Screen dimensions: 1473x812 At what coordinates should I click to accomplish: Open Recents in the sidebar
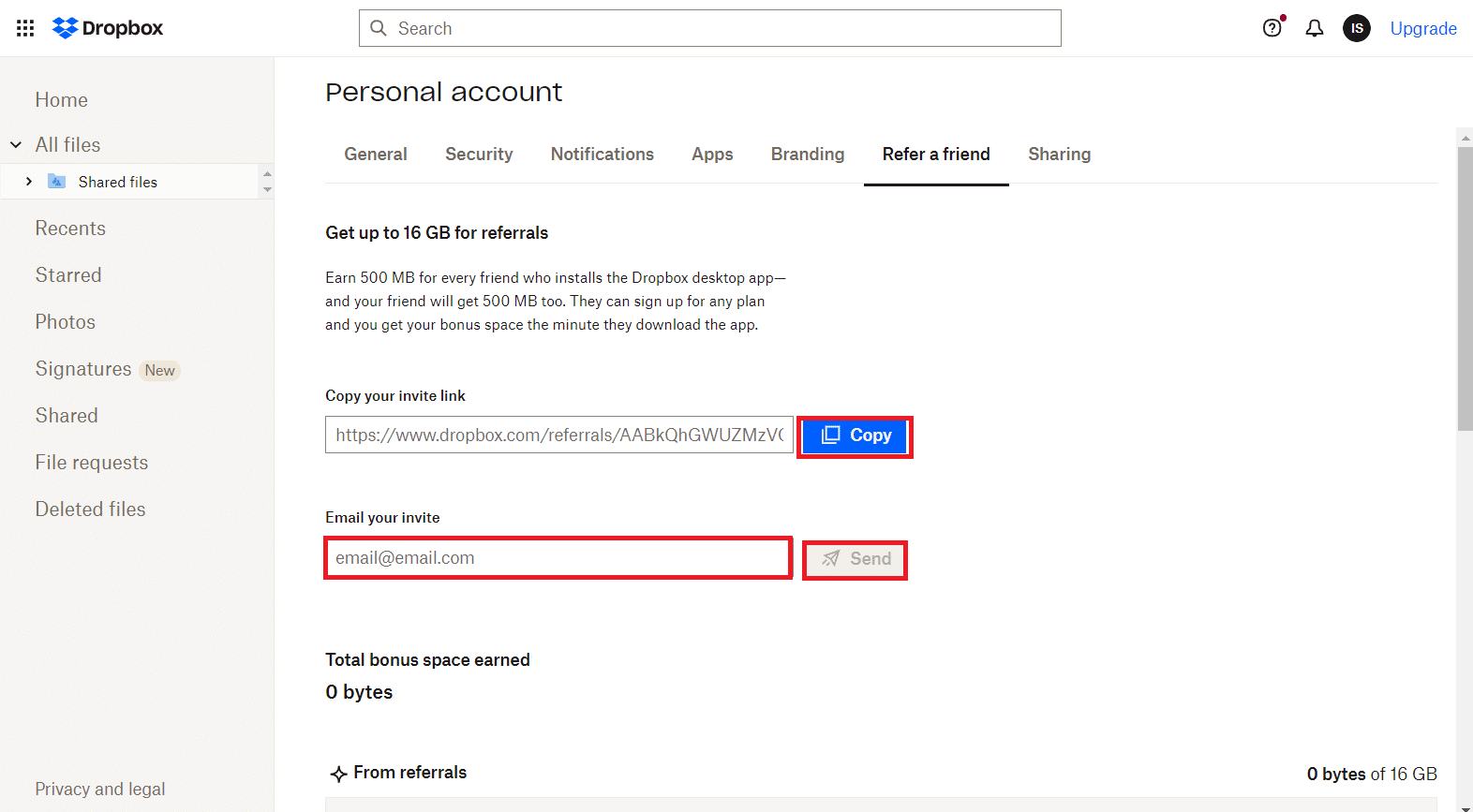[x=70, y=229]
